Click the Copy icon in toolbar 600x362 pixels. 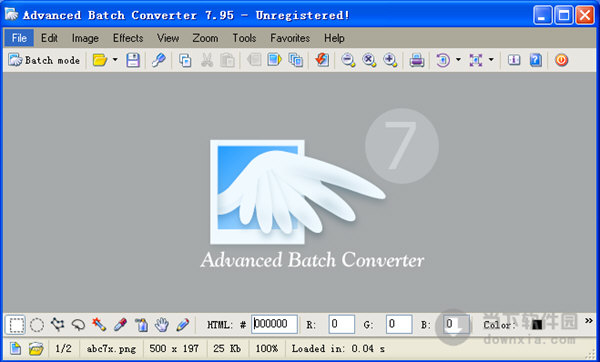(185, 60)
